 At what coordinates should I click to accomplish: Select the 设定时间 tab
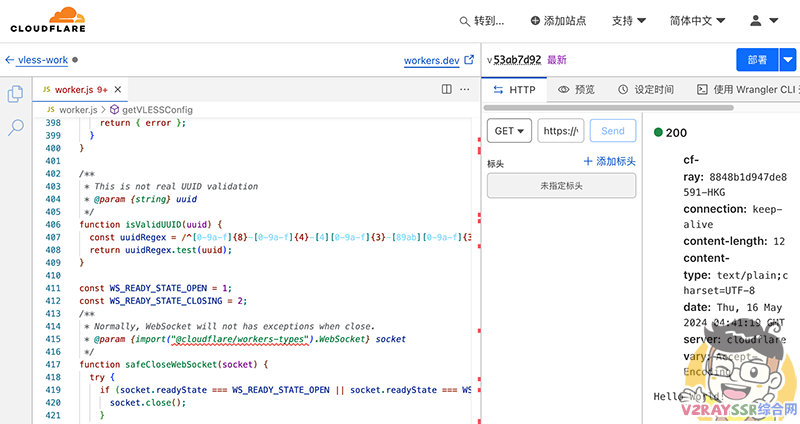(x=645, y=89)
